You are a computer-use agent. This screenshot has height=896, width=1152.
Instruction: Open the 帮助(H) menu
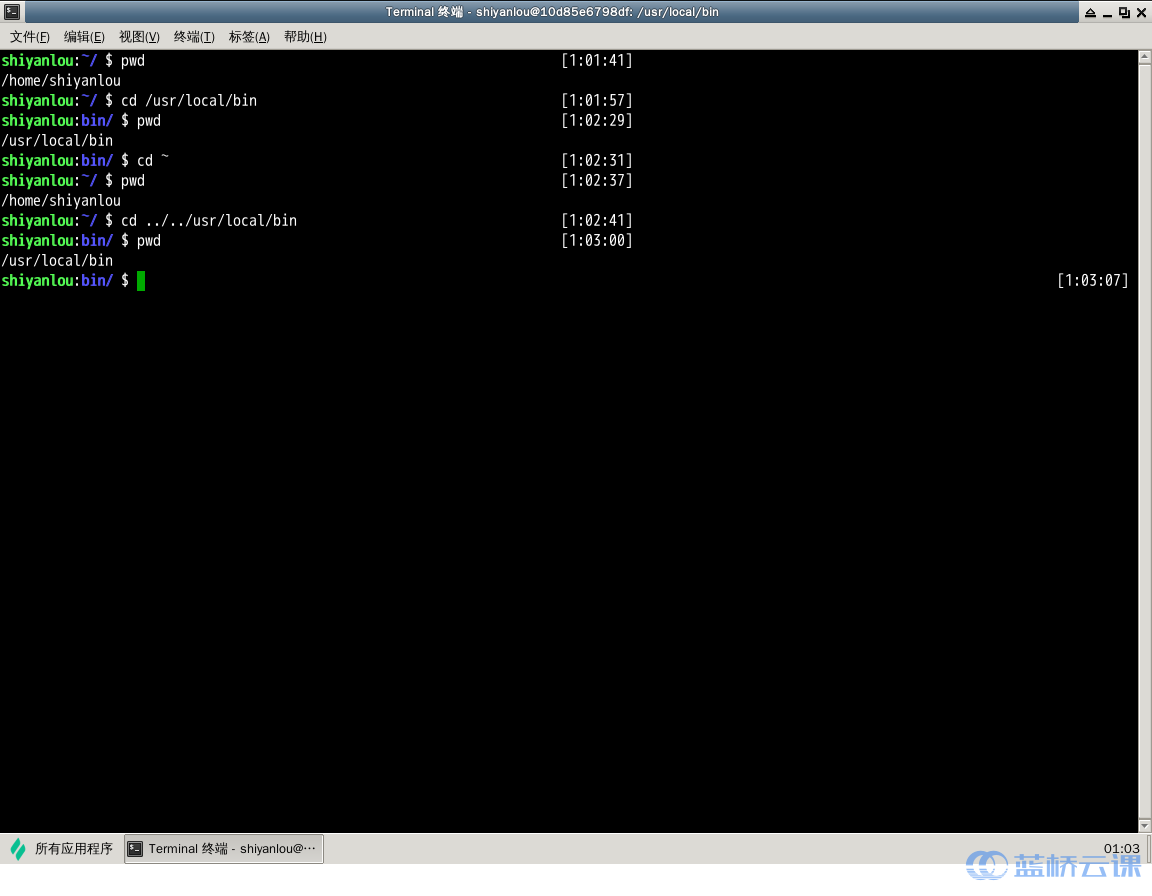click(x=305, y=37)
